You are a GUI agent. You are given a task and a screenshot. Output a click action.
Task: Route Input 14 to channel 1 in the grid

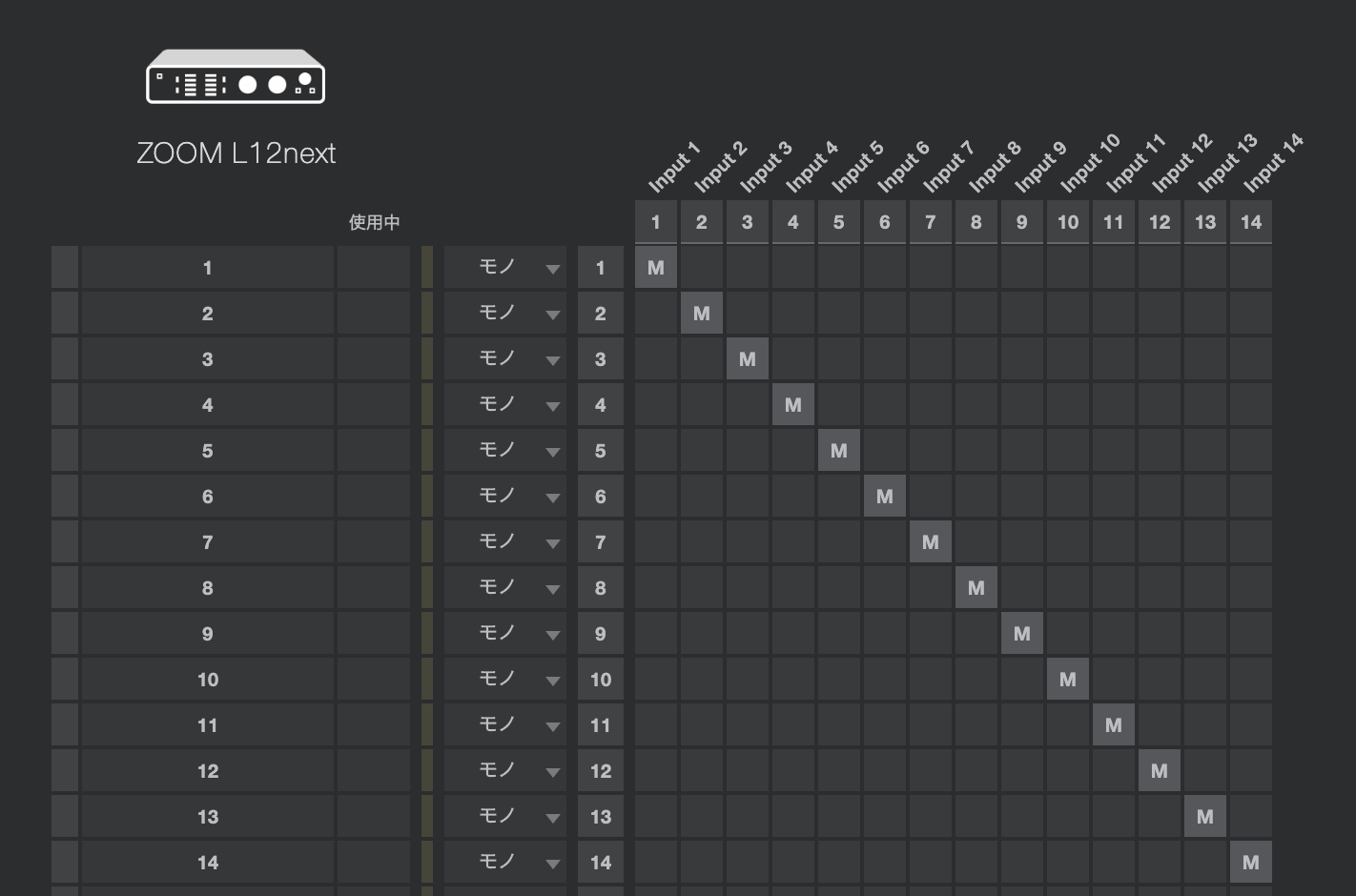[x=1251, y=268]
